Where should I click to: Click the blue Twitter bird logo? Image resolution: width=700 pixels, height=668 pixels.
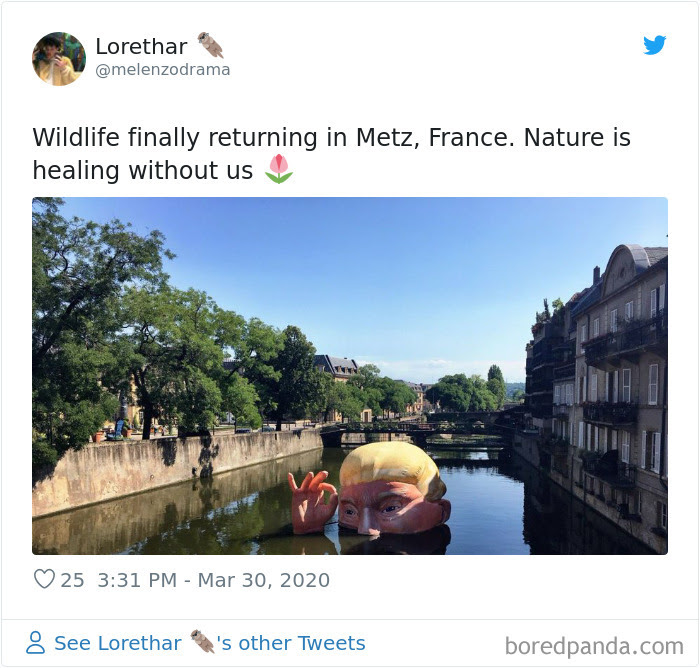coord(654,45)
